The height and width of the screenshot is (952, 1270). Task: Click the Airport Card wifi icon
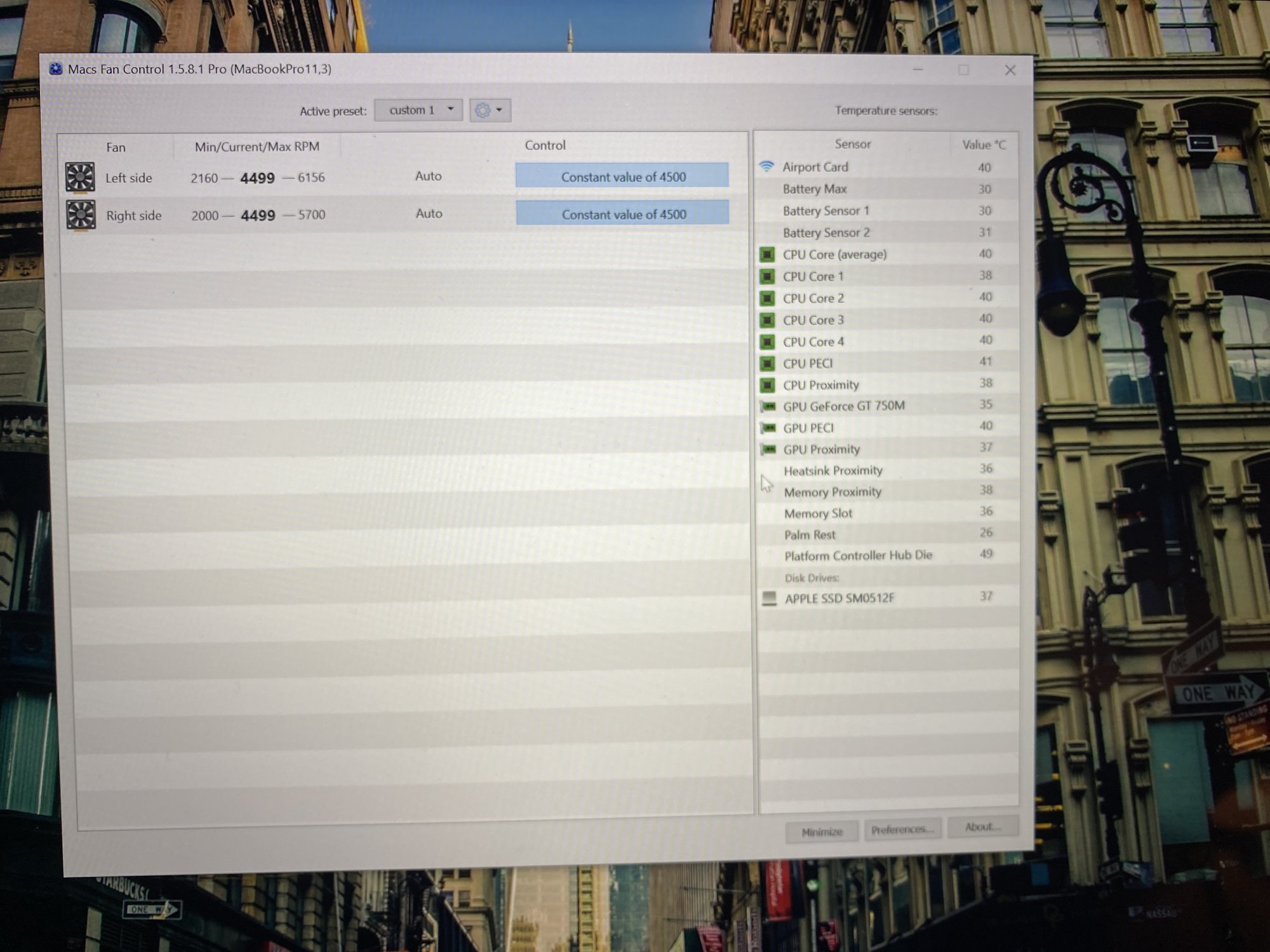click(766, 166)
